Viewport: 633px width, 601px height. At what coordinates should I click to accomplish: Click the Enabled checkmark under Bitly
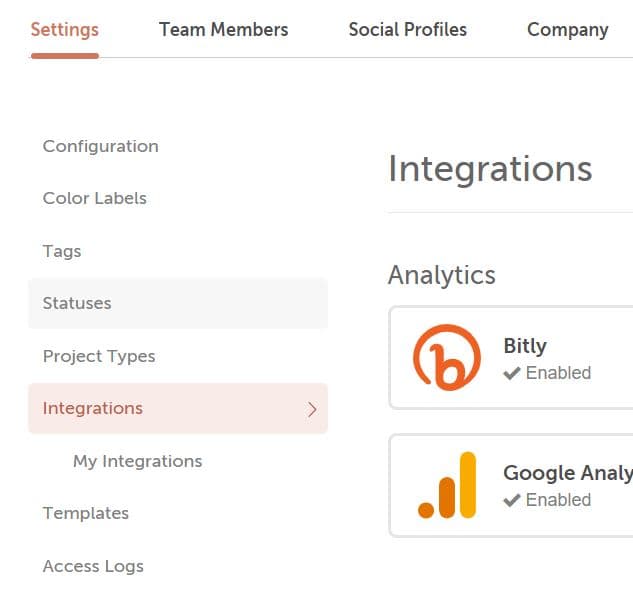point(512,373)
